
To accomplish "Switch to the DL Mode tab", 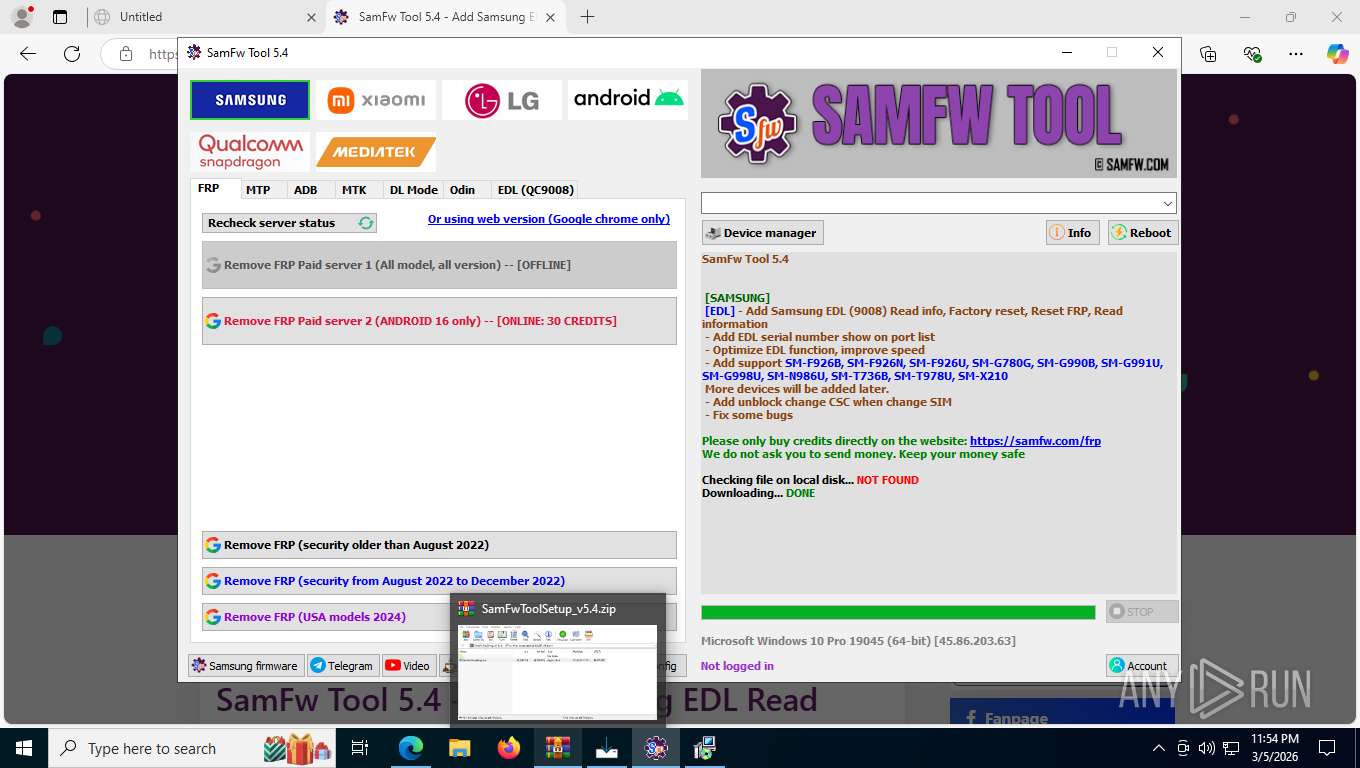I will (413, 190).
